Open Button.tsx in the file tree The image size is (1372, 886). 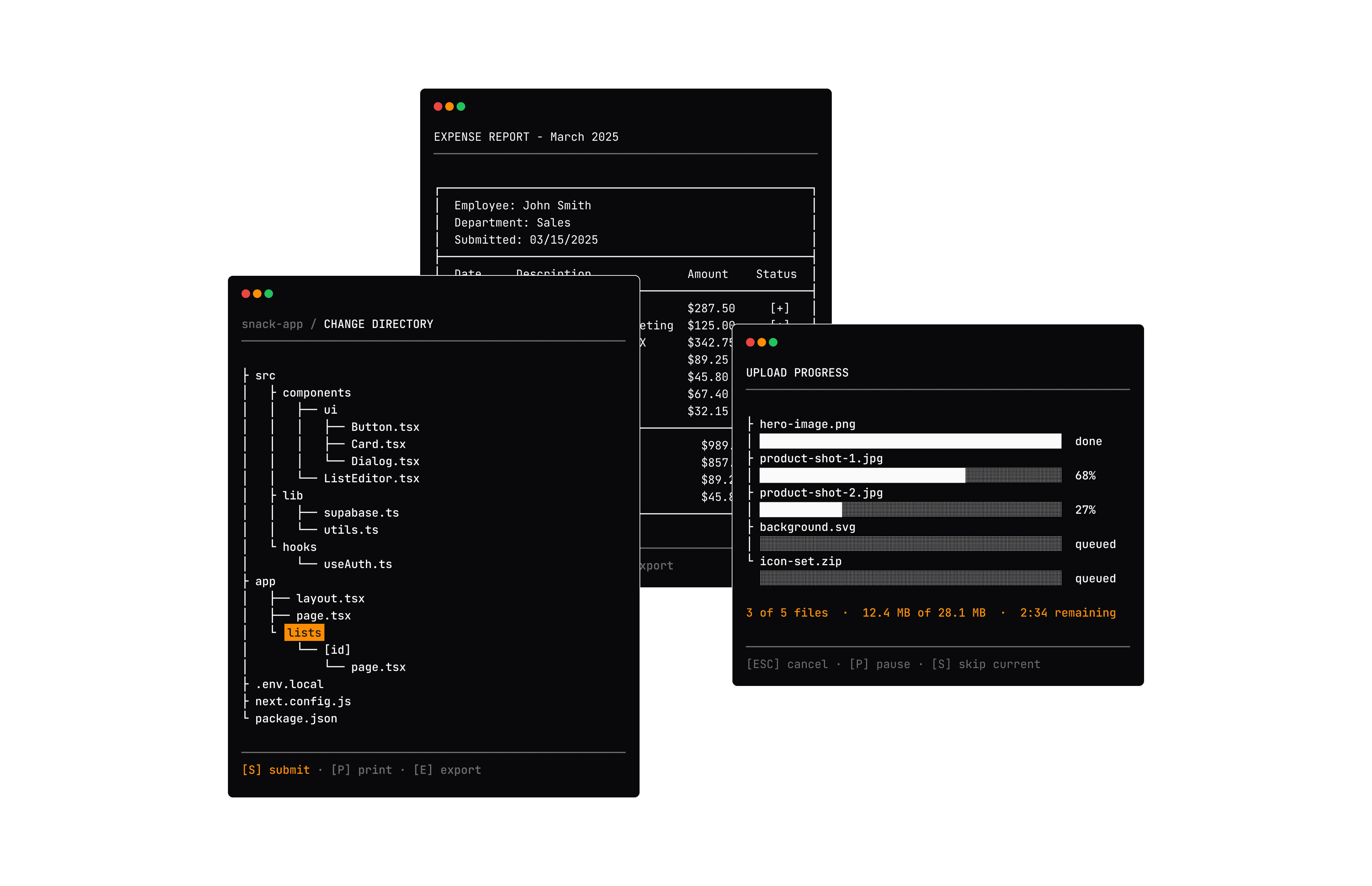click(x=386, y=426)
